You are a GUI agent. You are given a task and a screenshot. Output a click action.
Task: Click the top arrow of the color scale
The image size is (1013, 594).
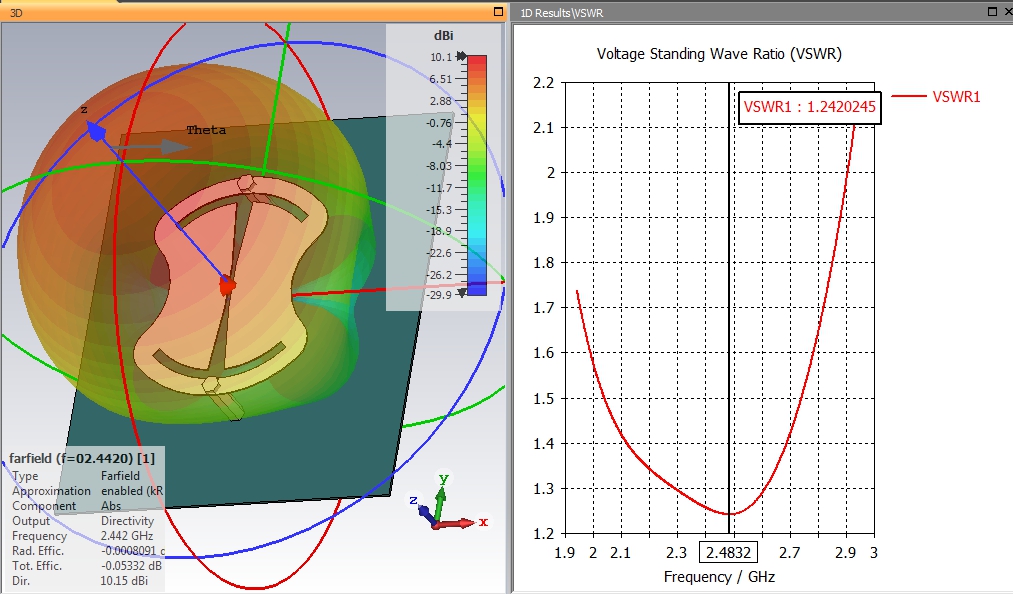coord(461,56)
